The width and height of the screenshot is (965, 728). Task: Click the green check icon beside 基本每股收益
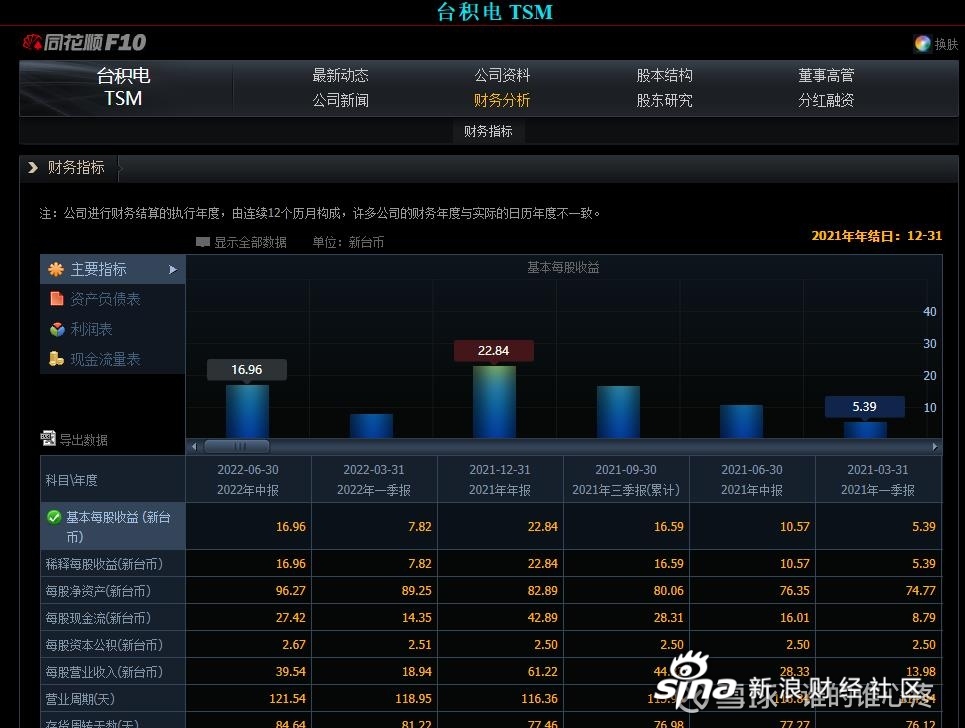point(54,517)
